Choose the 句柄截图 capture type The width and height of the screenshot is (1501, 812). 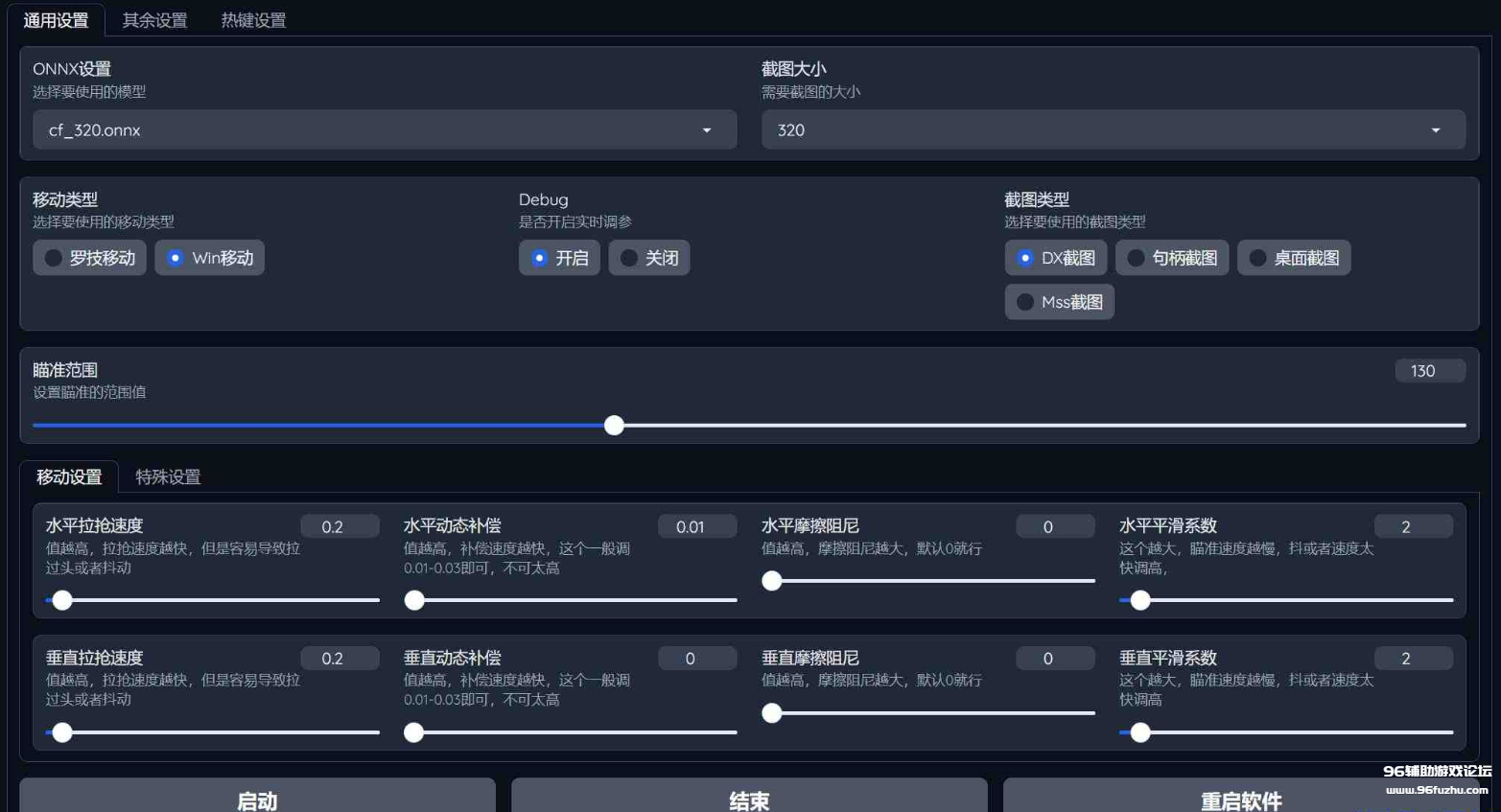[1171, 258]
